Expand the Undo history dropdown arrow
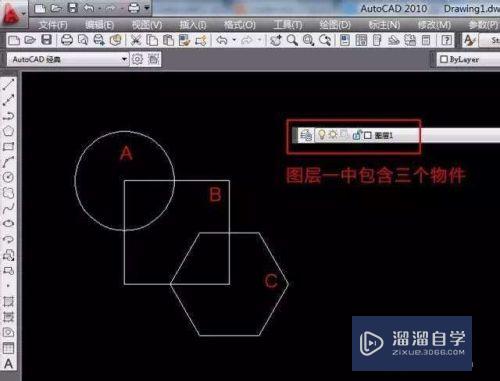This screenshot has height=381, width=500. [x=234, y=40]
